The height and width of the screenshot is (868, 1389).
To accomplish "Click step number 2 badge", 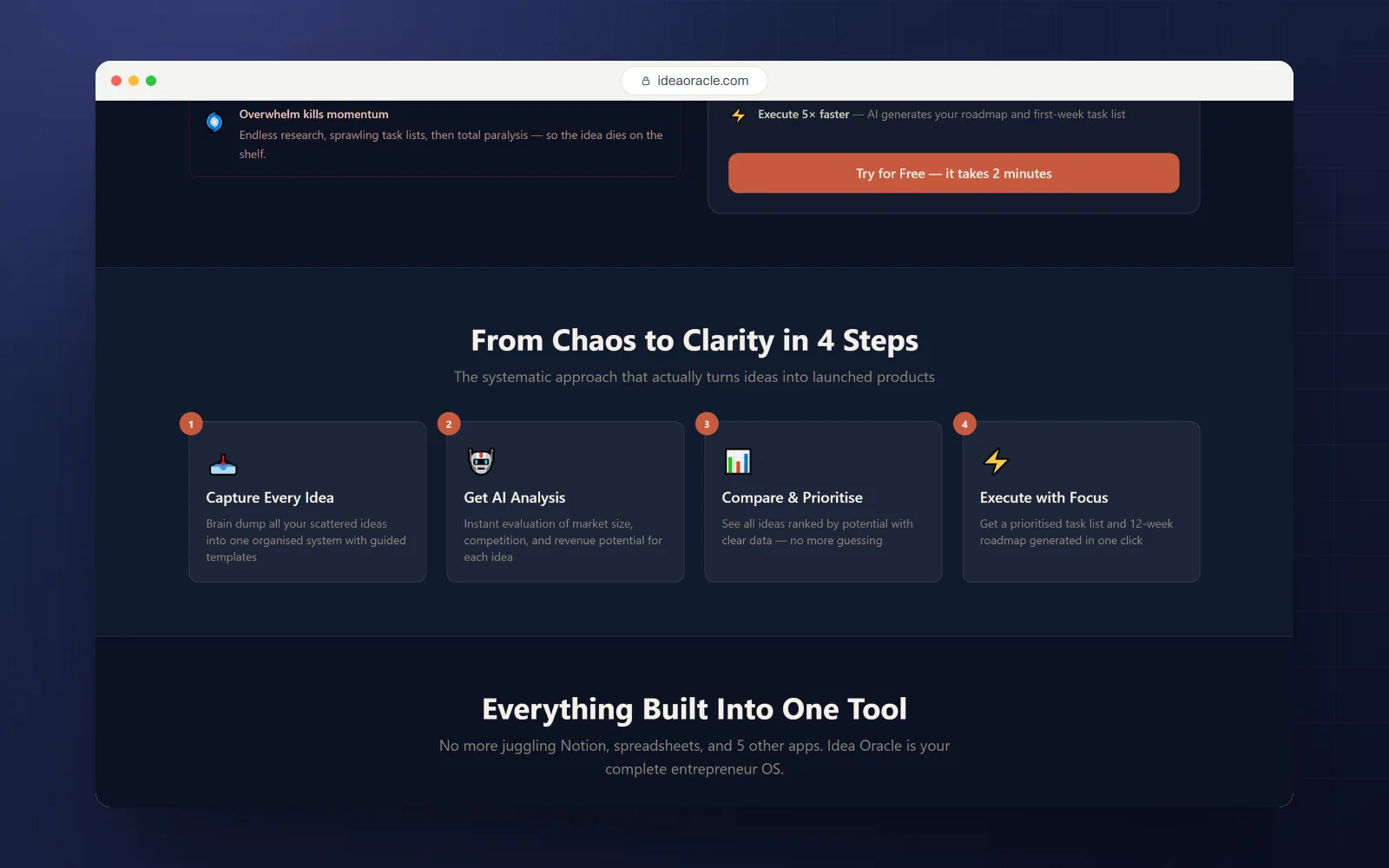I will (449, 424).
